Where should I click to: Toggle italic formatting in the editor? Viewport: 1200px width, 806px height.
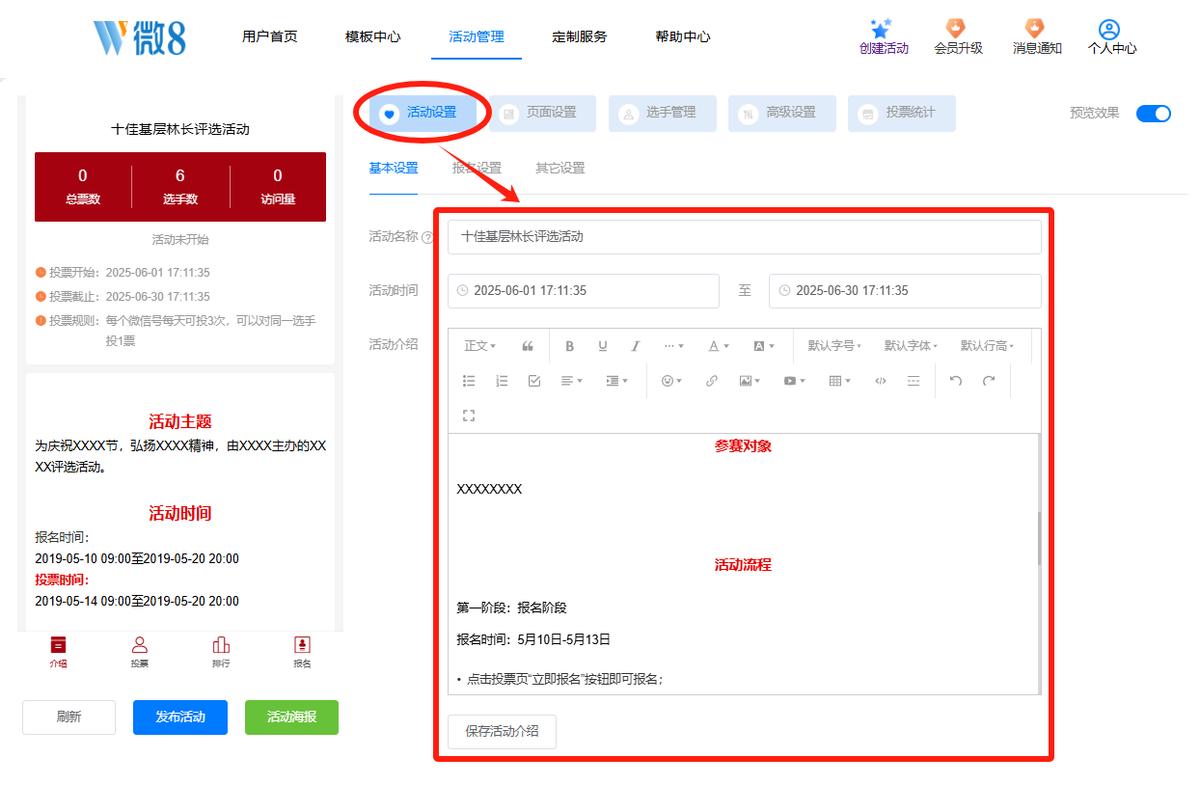[635, 346]
